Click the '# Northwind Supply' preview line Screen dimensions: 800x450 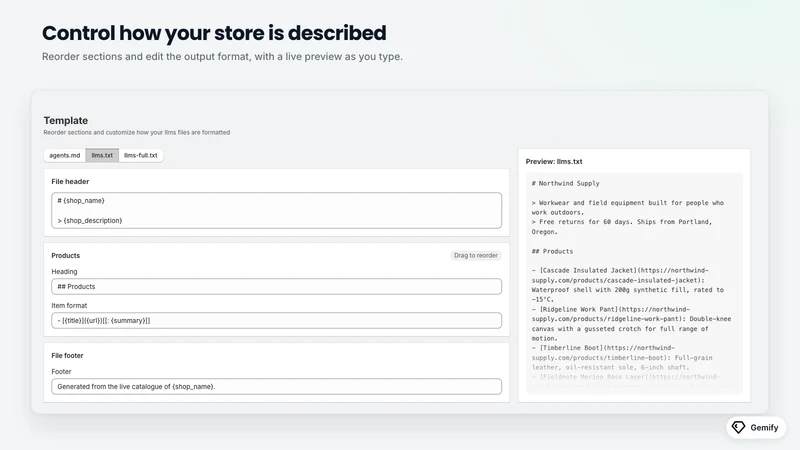565,183
